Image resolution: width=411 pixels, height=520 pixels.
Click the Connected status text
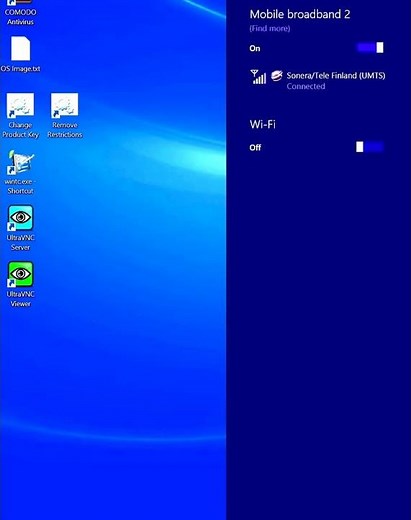(306, 86)
